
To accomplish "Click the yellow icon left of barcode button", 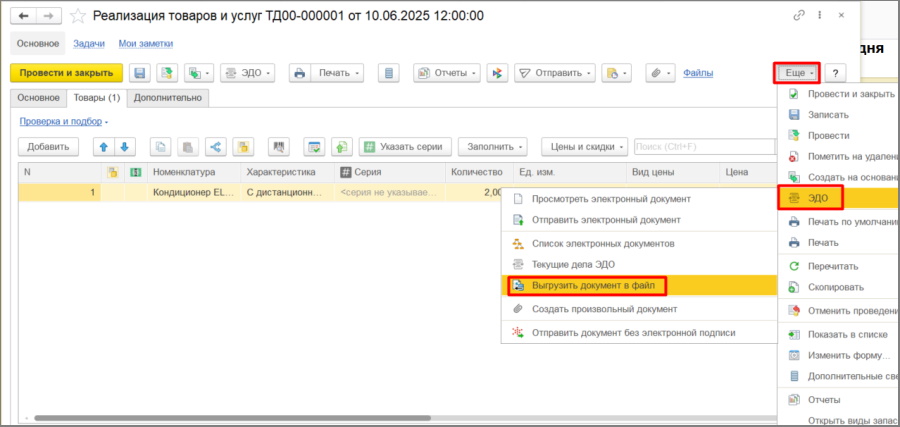I will [x=243, y=147].
